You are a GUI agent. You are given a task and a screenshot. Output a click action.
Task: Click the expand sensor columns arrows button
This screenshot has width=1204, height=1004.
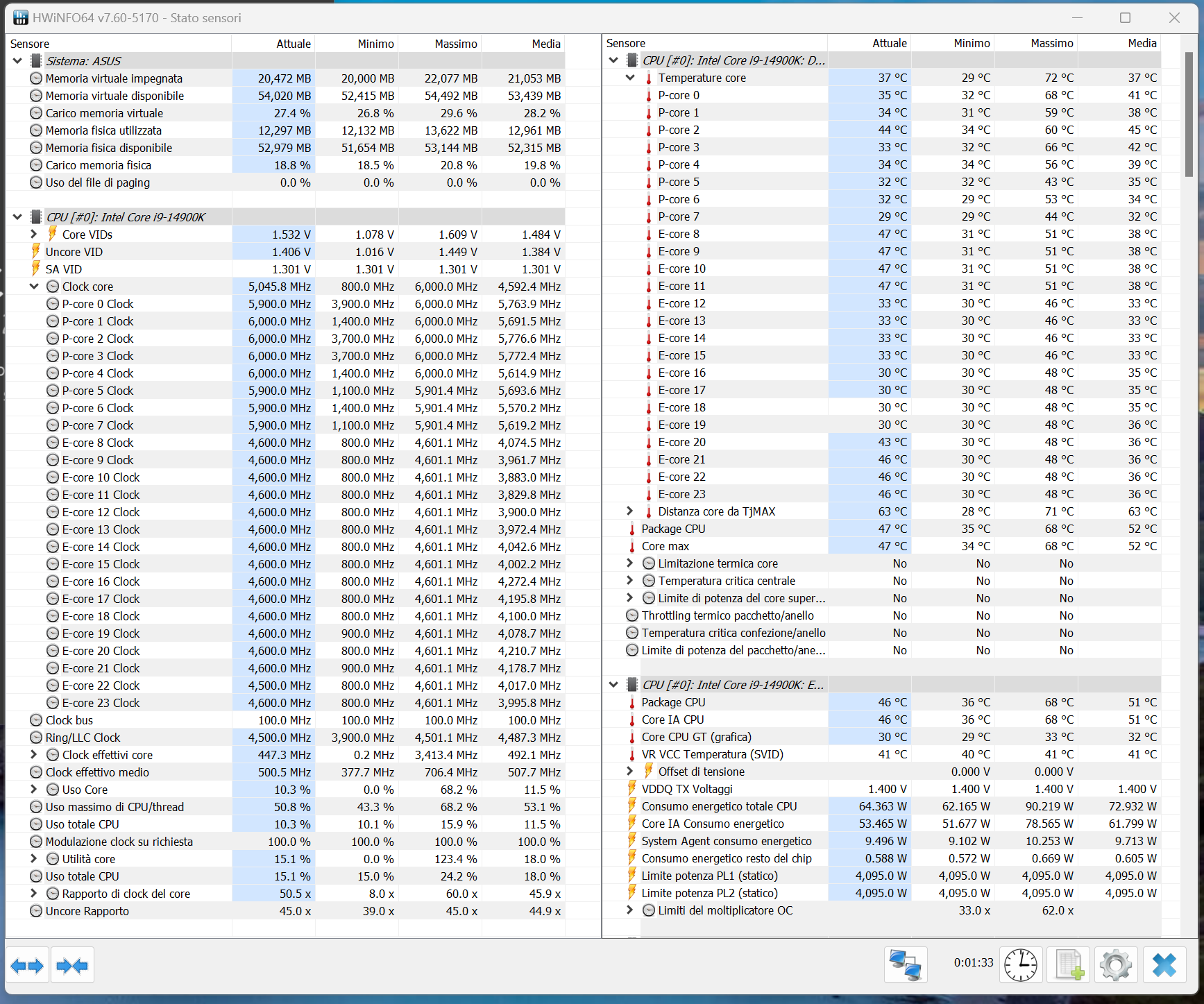click(x=27, y=965)
